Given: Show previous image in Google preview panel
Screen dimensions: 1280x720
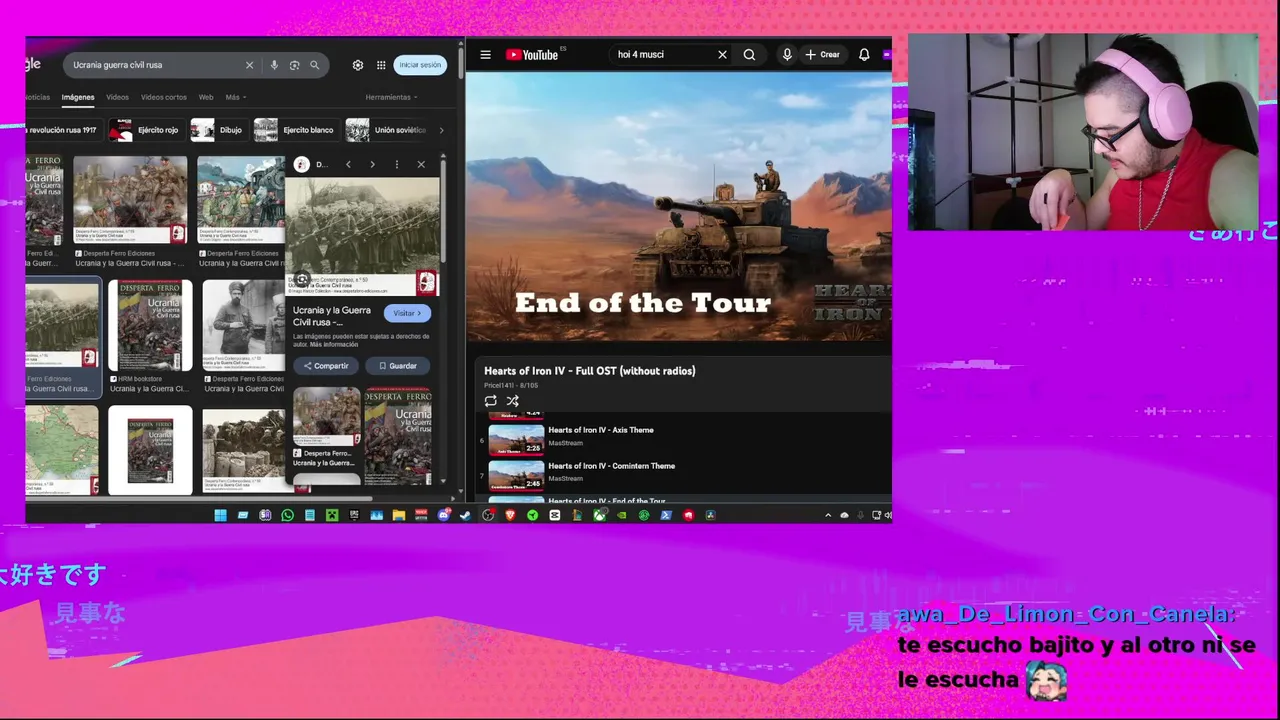Looking at the screenshot, I should 348,164.
